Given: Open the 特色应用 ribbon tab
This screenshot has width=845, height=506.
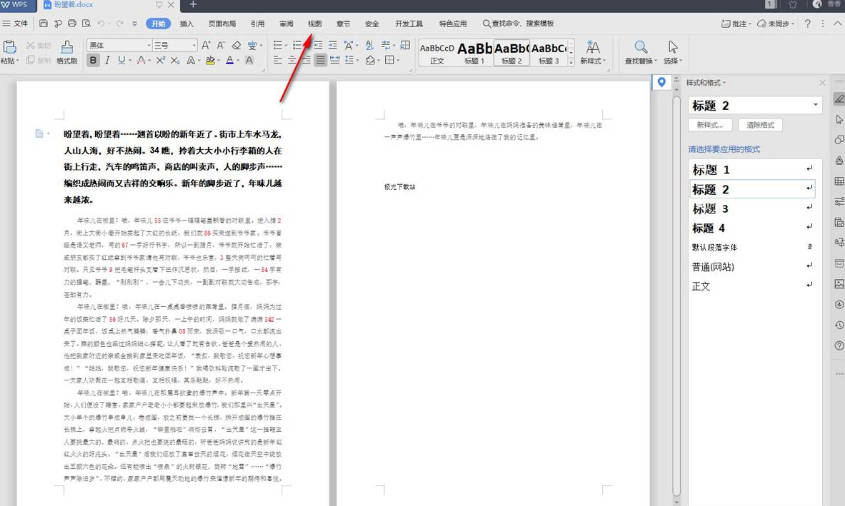Looking at the screenshot, I should (x=453, y=24).
